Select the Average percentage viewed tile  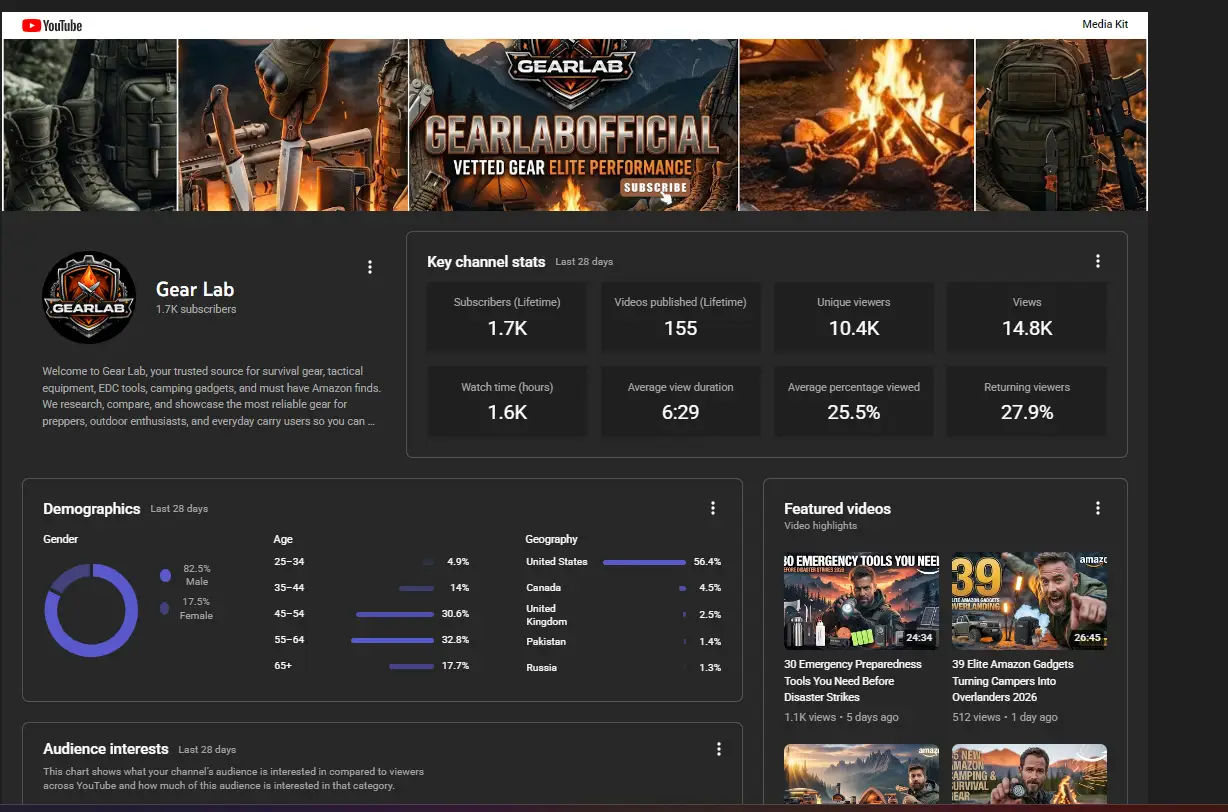(x=854, y=401)
